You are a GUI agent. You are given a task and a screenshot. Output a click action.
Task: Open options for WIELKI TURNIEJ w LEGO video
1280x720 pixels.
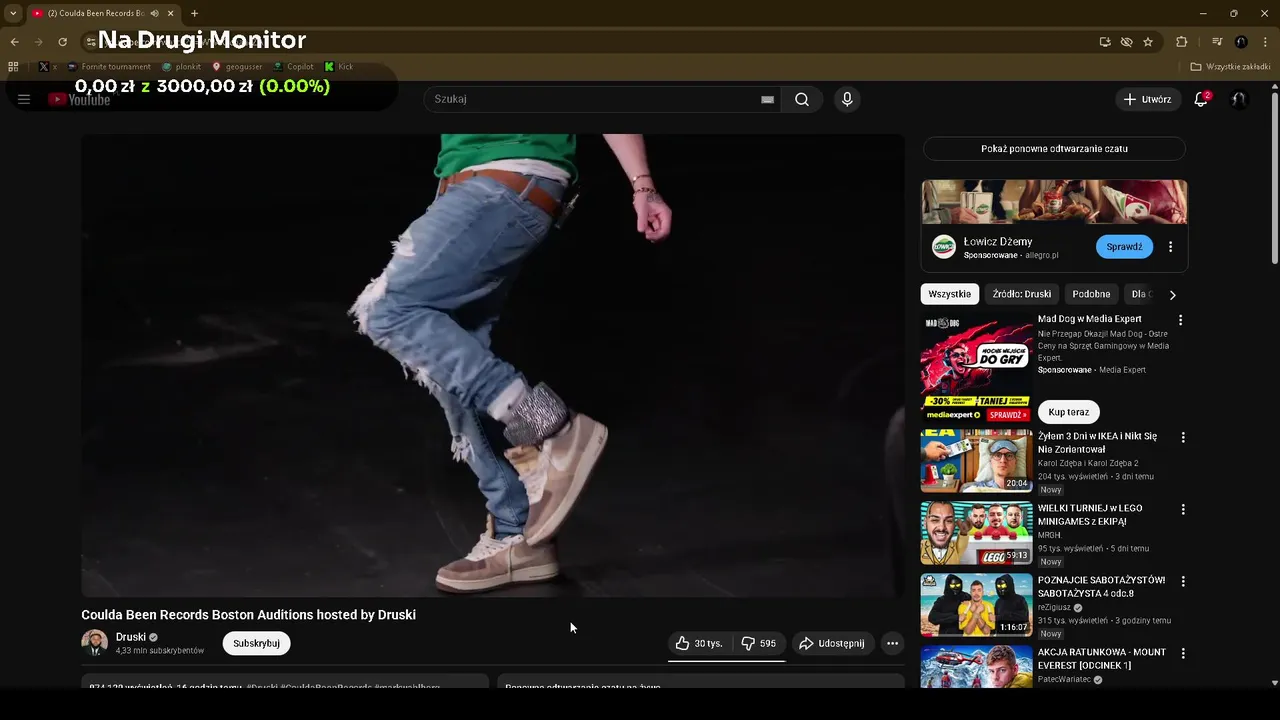(1183, 509)
